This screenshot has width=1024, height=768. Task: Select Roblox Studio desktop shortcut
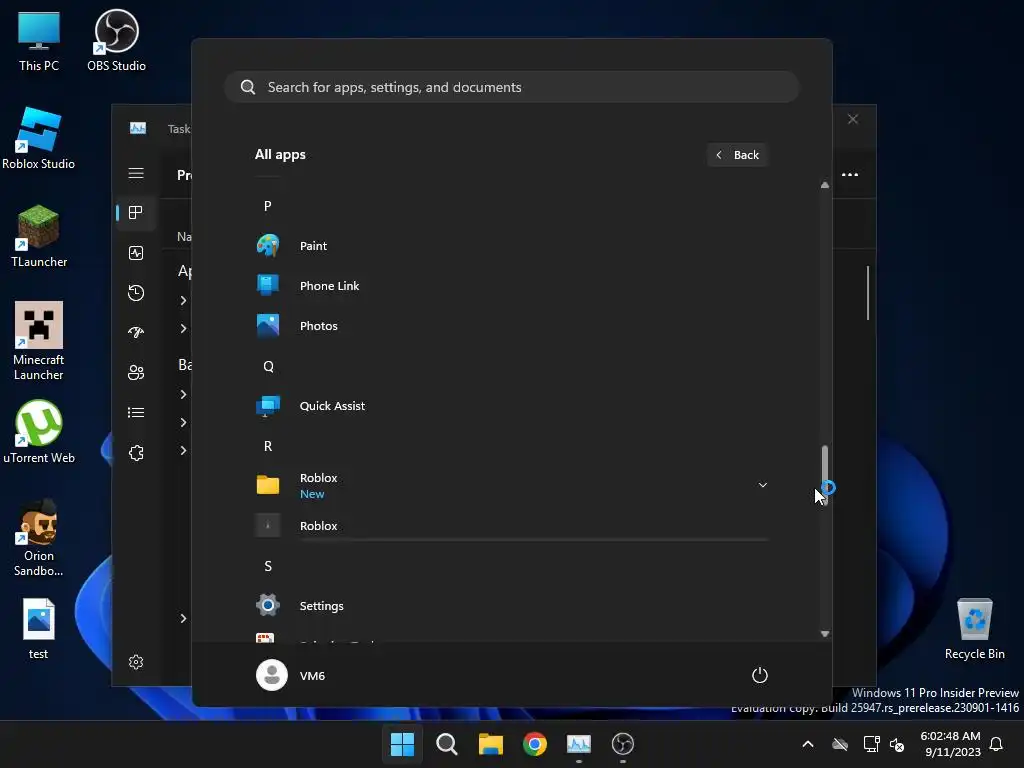(39, 138)
